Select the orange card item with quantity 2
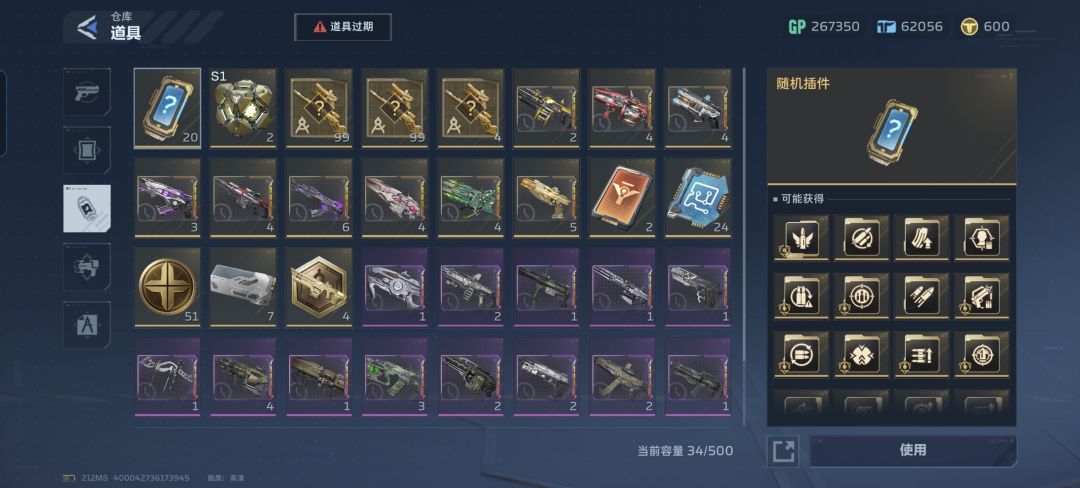 (623, 198)
